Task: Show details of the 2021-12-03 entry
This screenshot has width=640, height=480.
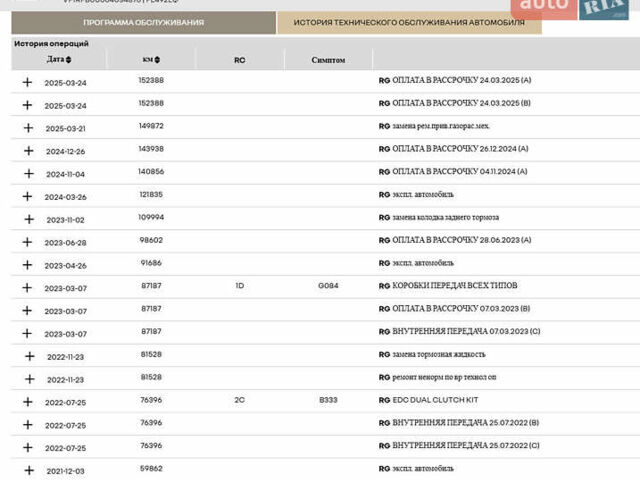Action: (x=28, y=469)
